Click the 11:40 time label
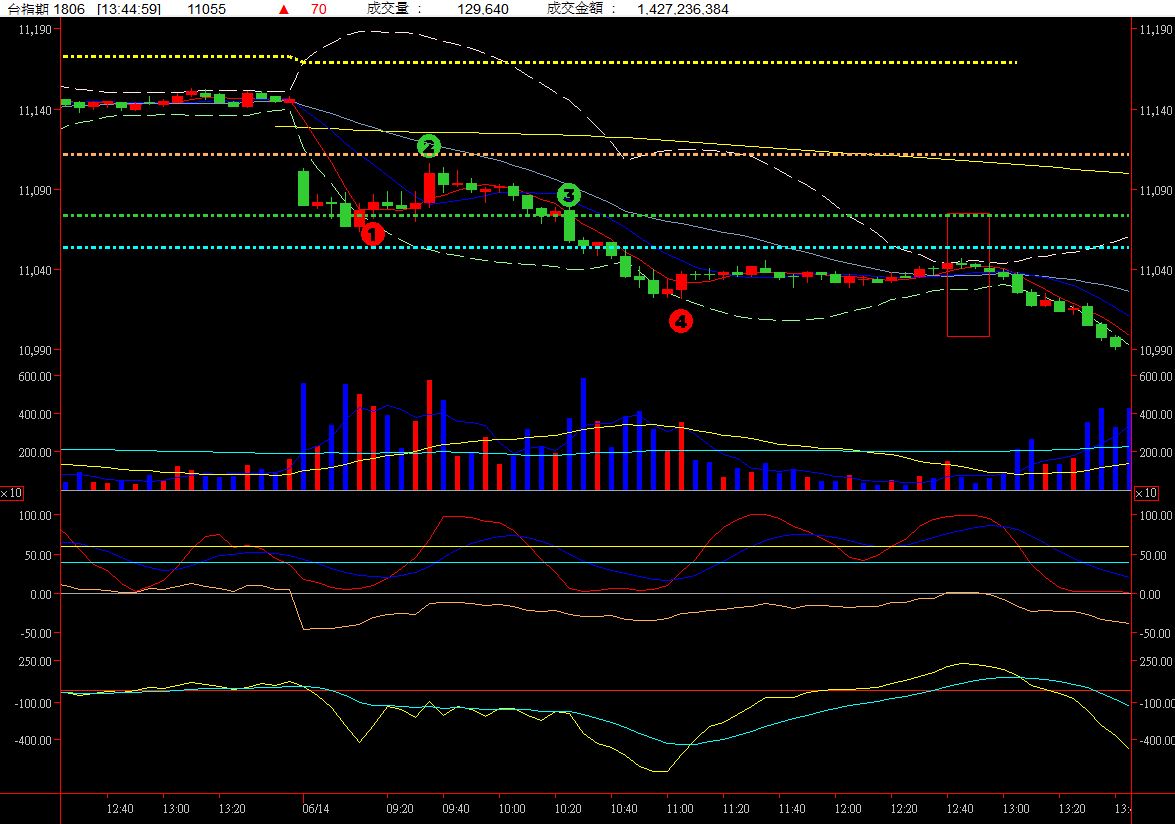The height and width of the screenshot is (824, 1175). click(792, 809)
